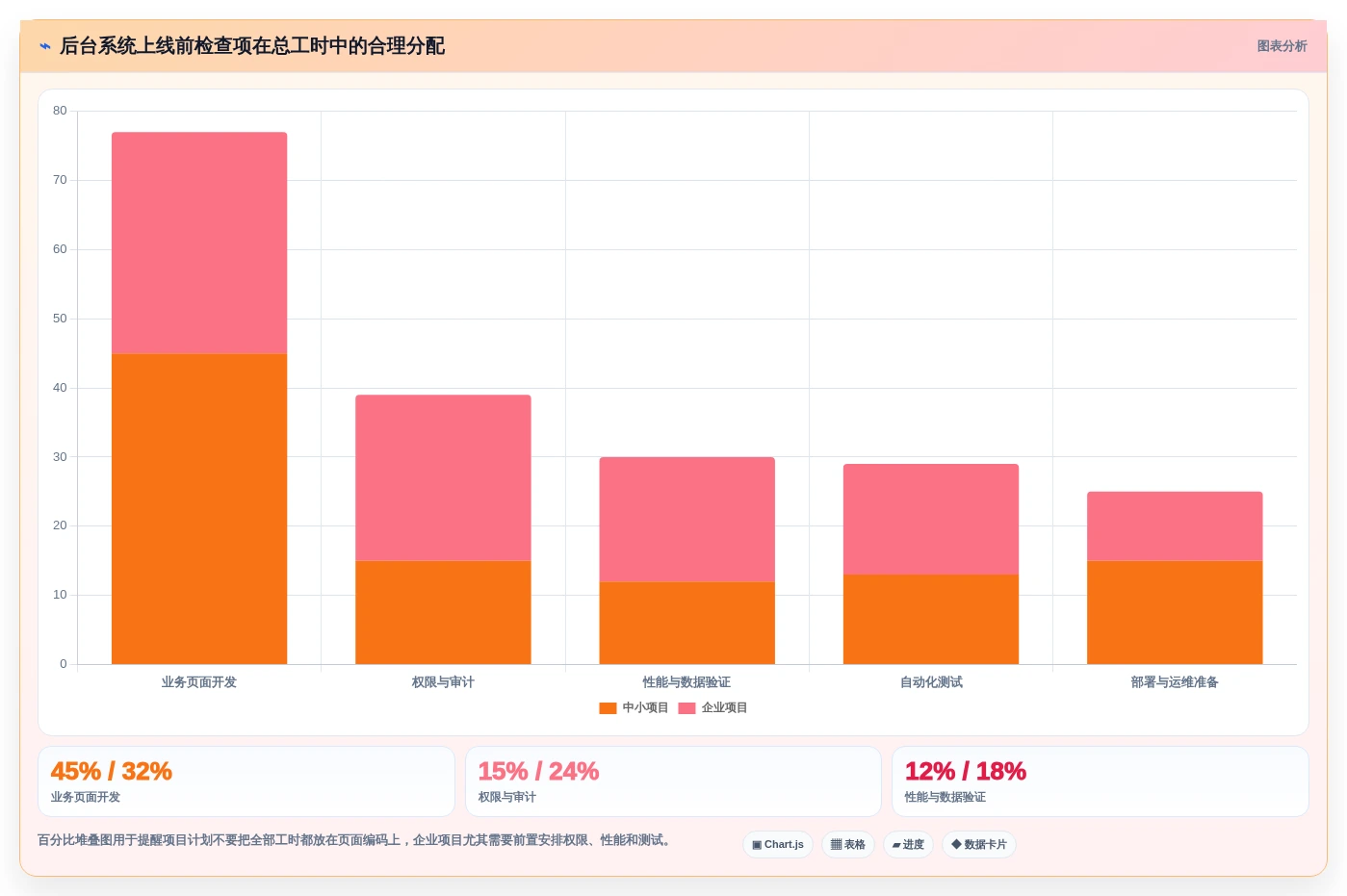Click orange segment of 自动化测试 bar
Image resolution: width=1347 pixels, height=896 pixels.
pos(931,619)
